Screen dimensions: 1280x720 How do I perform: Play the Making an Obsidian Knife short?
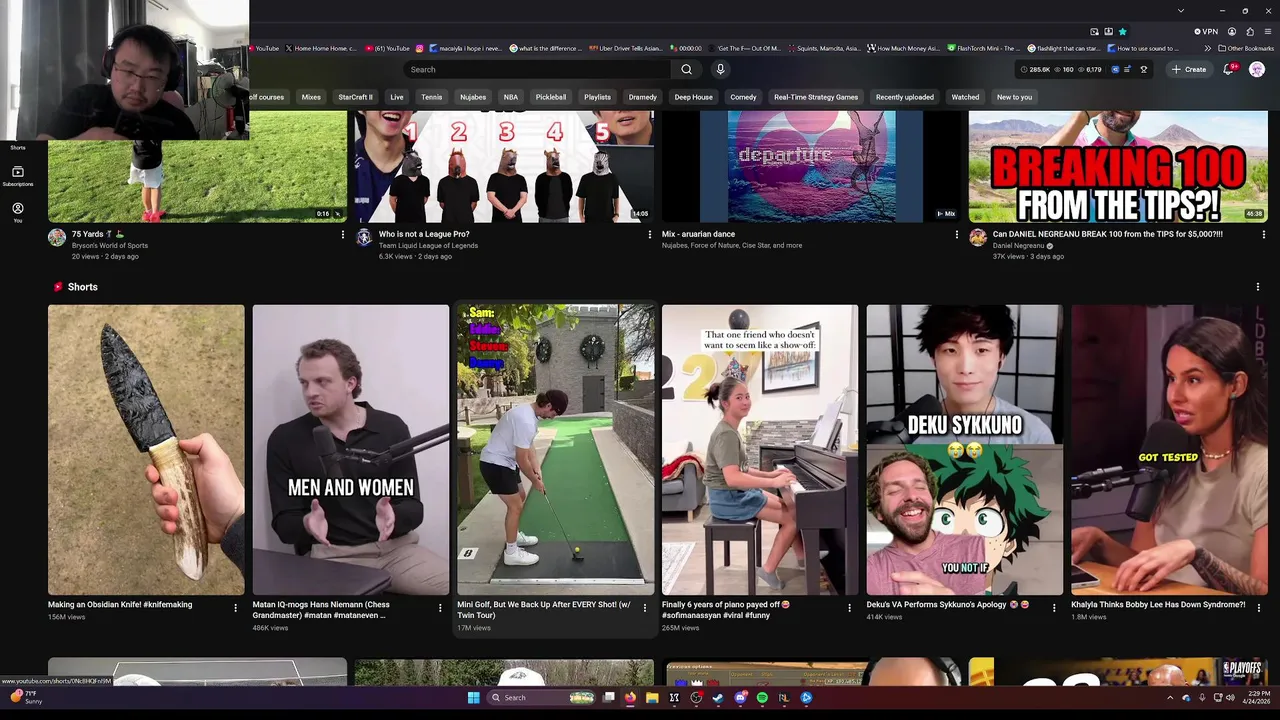point(146,450)
